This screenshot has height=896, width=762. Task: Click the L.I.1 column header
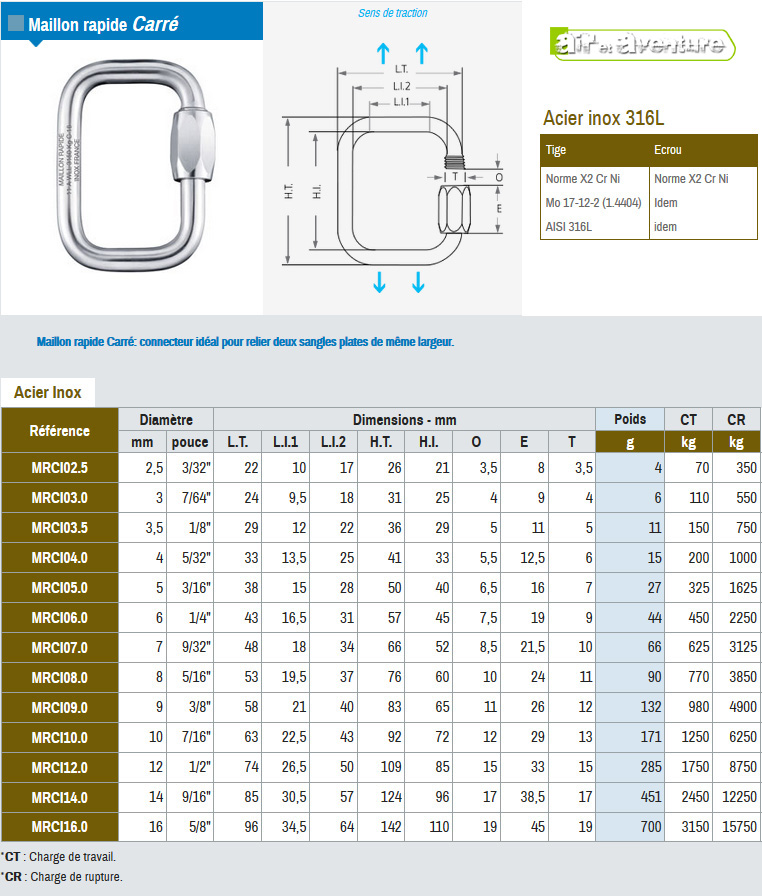coord(285,442)
